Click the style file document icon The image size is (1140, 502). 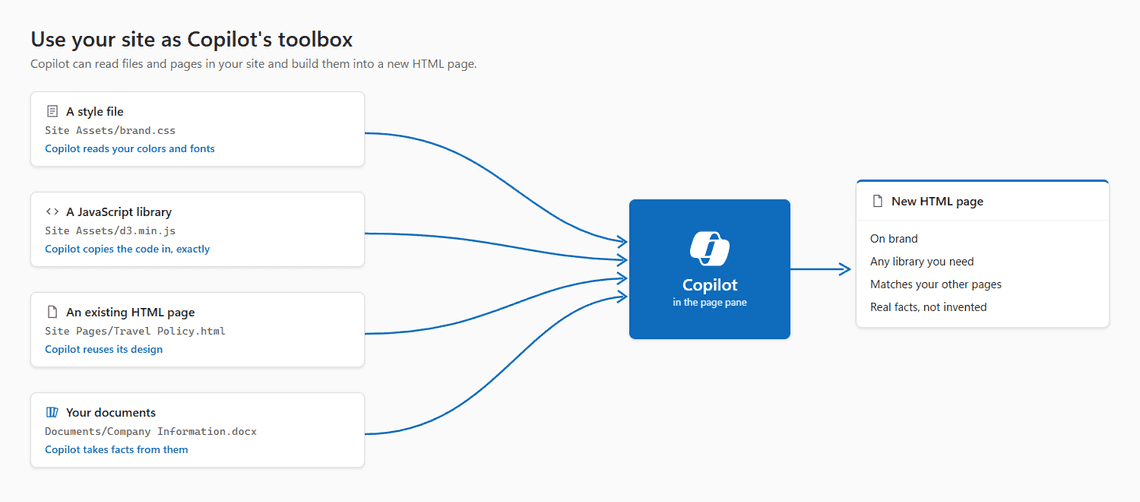pyautogui.click(x=52, y=111)
